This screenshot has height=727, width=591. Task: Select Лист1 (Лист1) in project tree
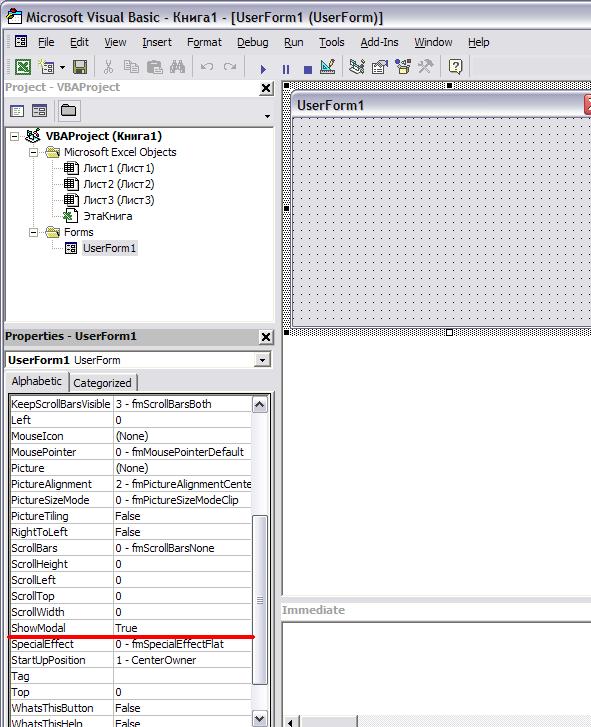[119, 168]
